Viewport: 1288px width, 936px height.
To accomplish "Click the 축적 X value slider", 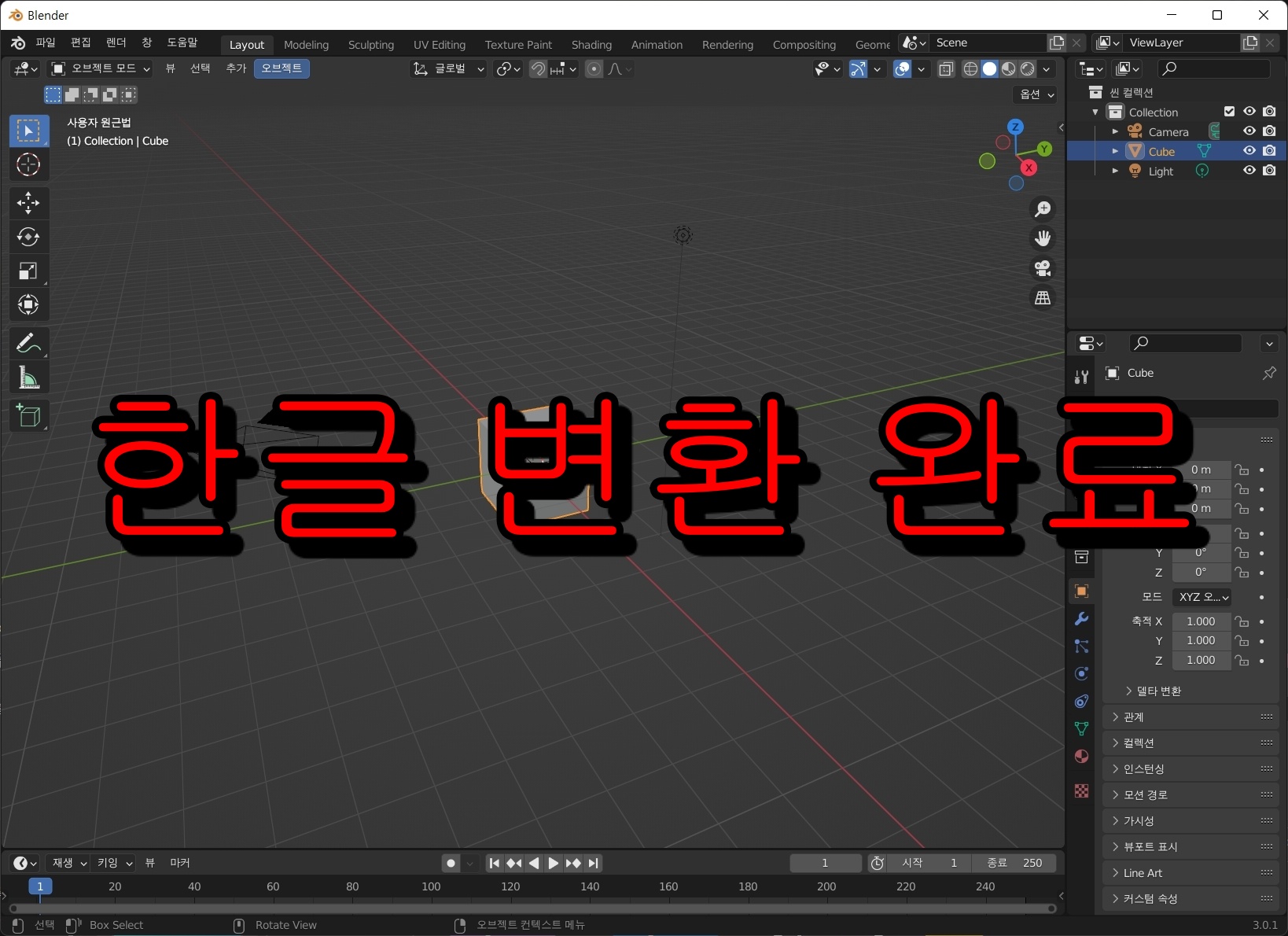I will (x=1201, y=621).
